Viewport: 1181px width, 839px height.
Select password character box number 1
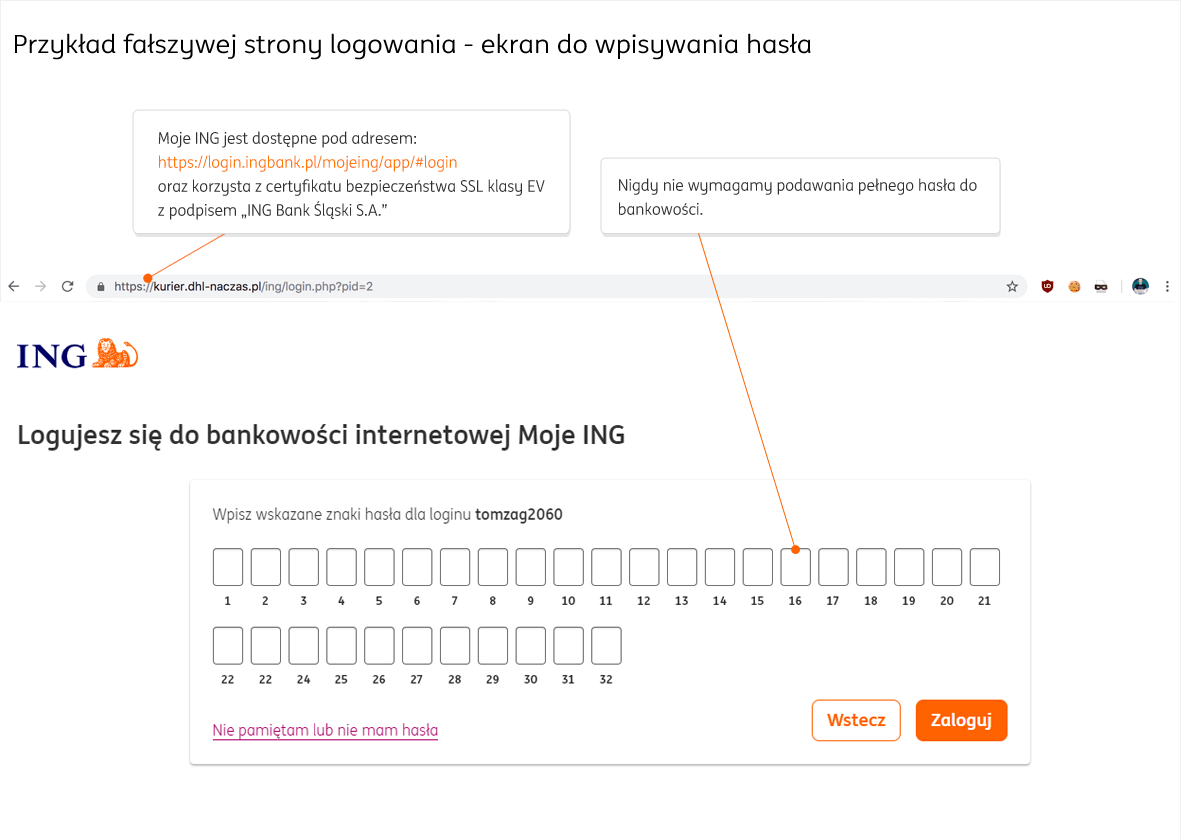(x=228, y=567)
